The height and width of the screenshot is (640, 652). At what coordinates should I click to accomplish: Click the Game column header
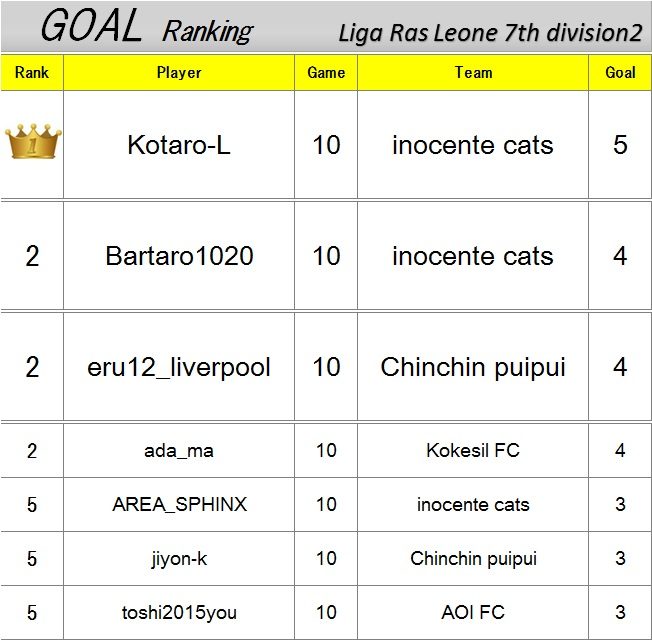pos(326,73)
